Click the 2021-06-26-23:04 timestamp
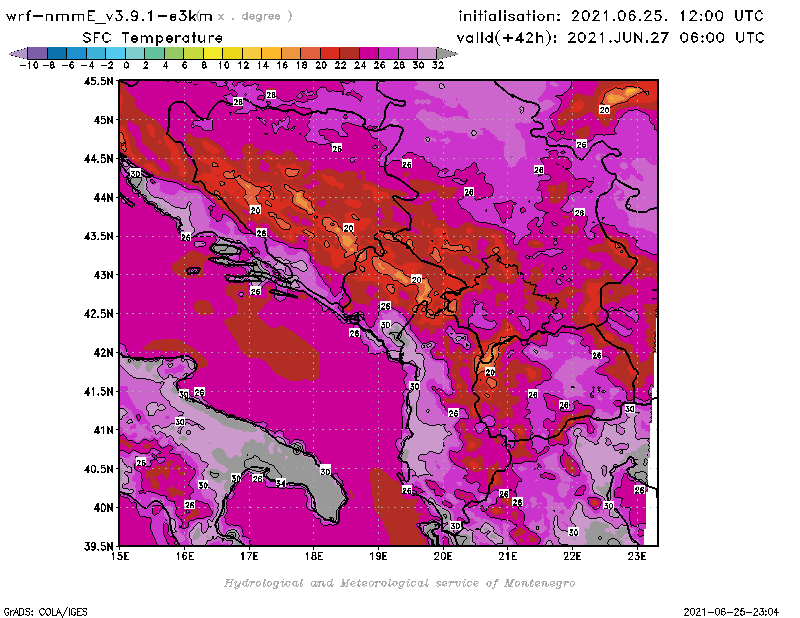The height and width of the screenshot is (618, 800). click(x=735, y=609)
